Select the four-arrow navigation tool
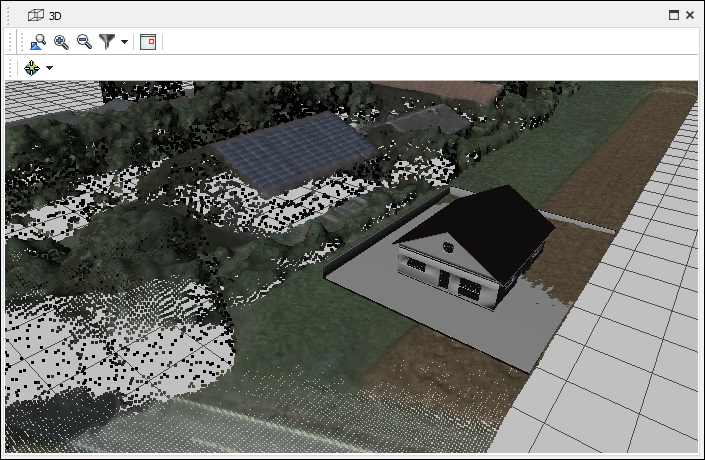 click(32, 68)
